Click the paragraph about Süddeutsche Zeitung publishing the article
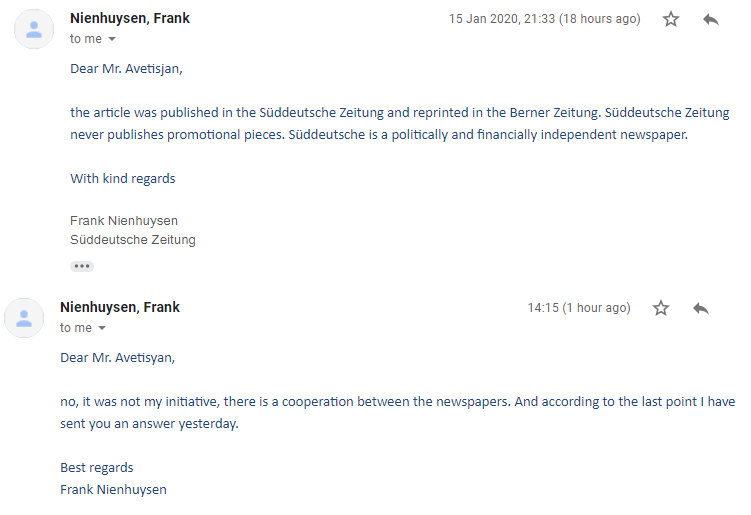Screen dimensions: 751x515 [x=399, y=124]
